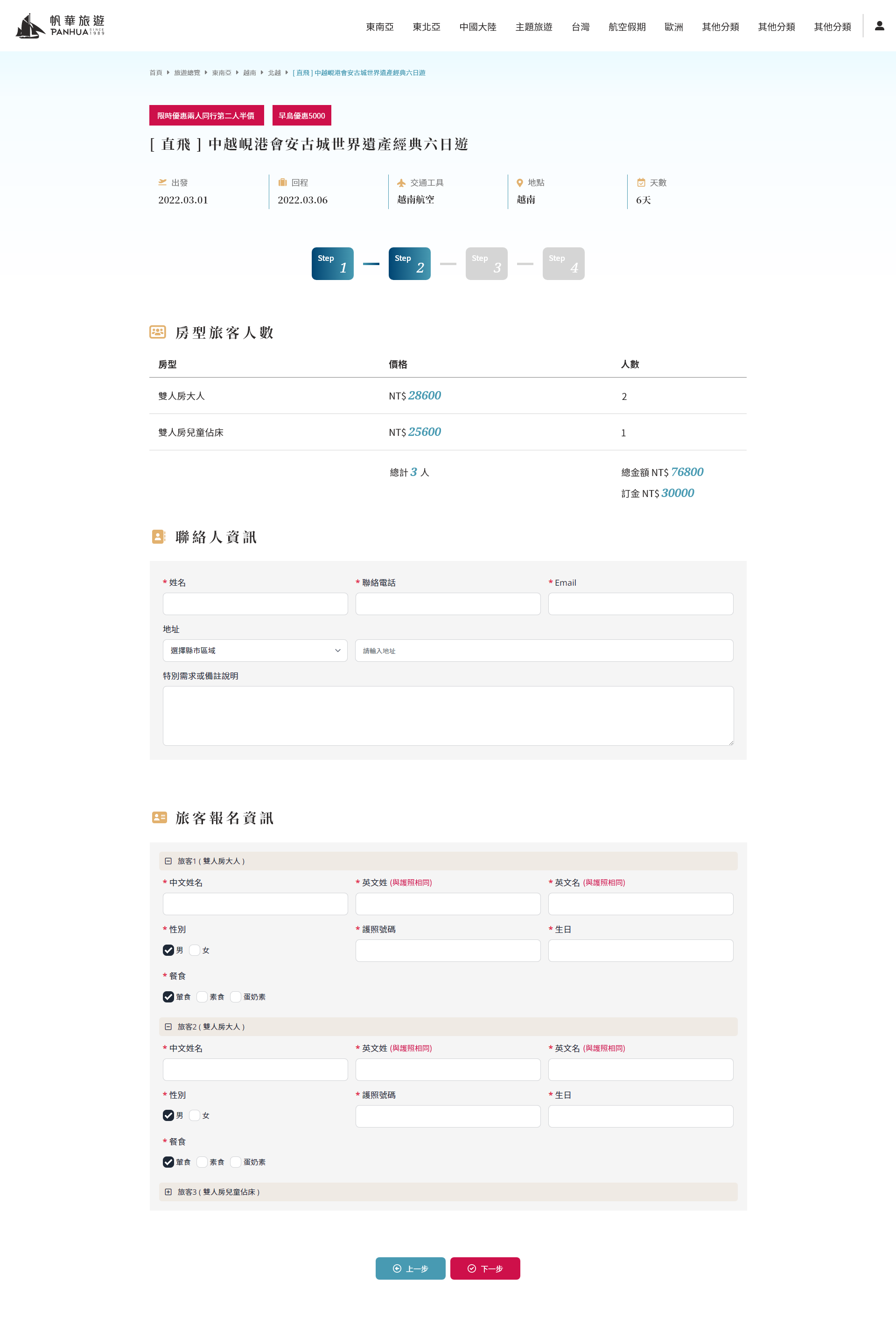Open the 東南亞 nav menu
This screenshot has width=896, height=1331.
380,27
